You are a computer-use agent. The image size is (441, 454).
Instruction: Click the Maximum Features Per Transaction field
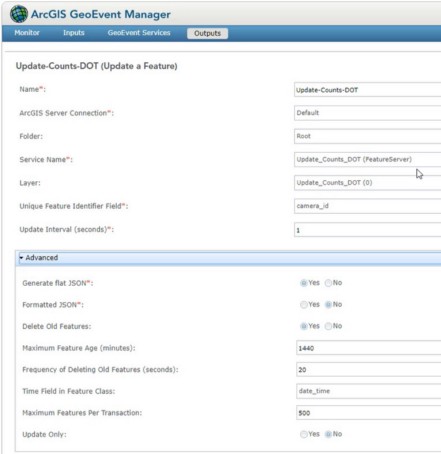coord(369,413)
